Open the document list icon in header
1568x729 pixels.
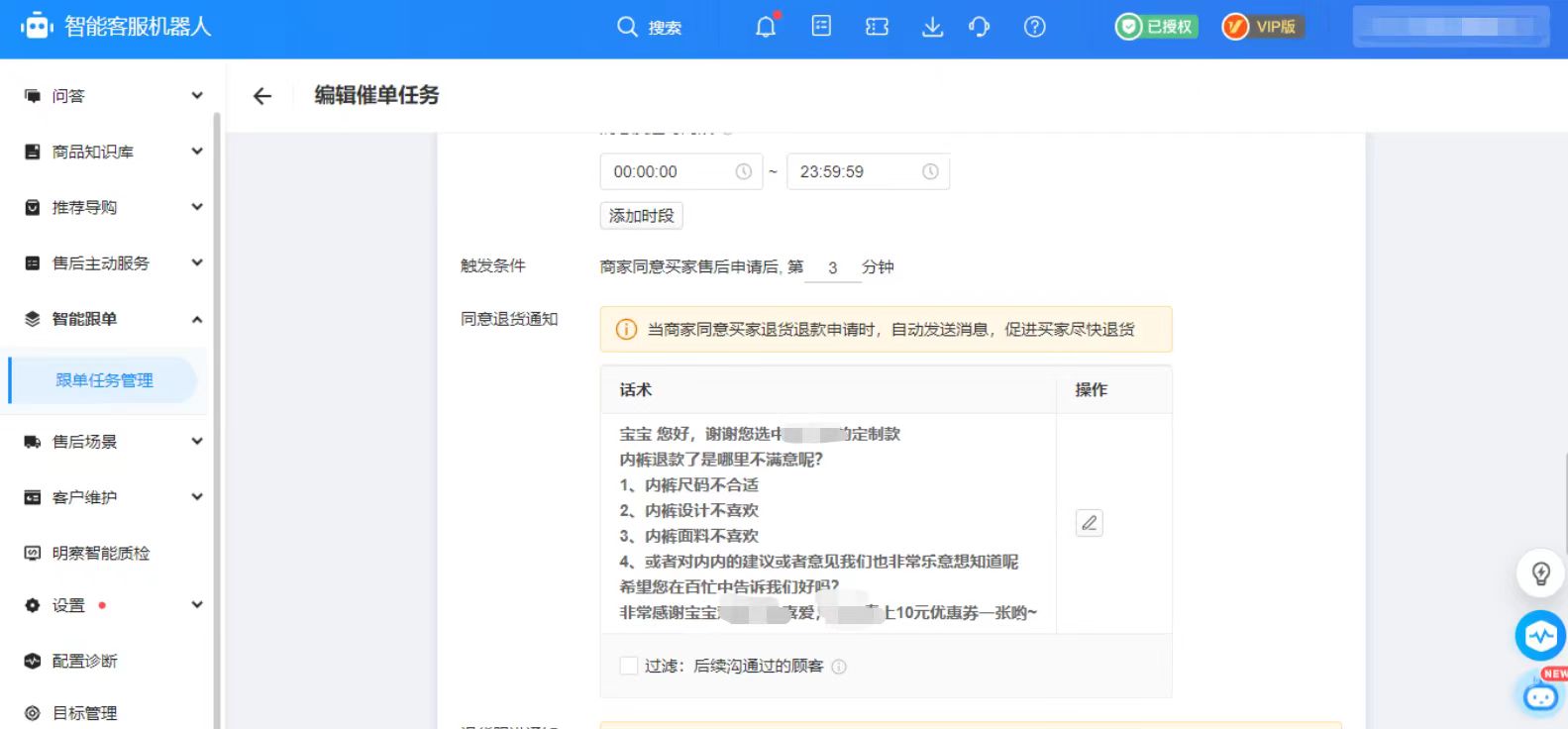pos(821,27)
